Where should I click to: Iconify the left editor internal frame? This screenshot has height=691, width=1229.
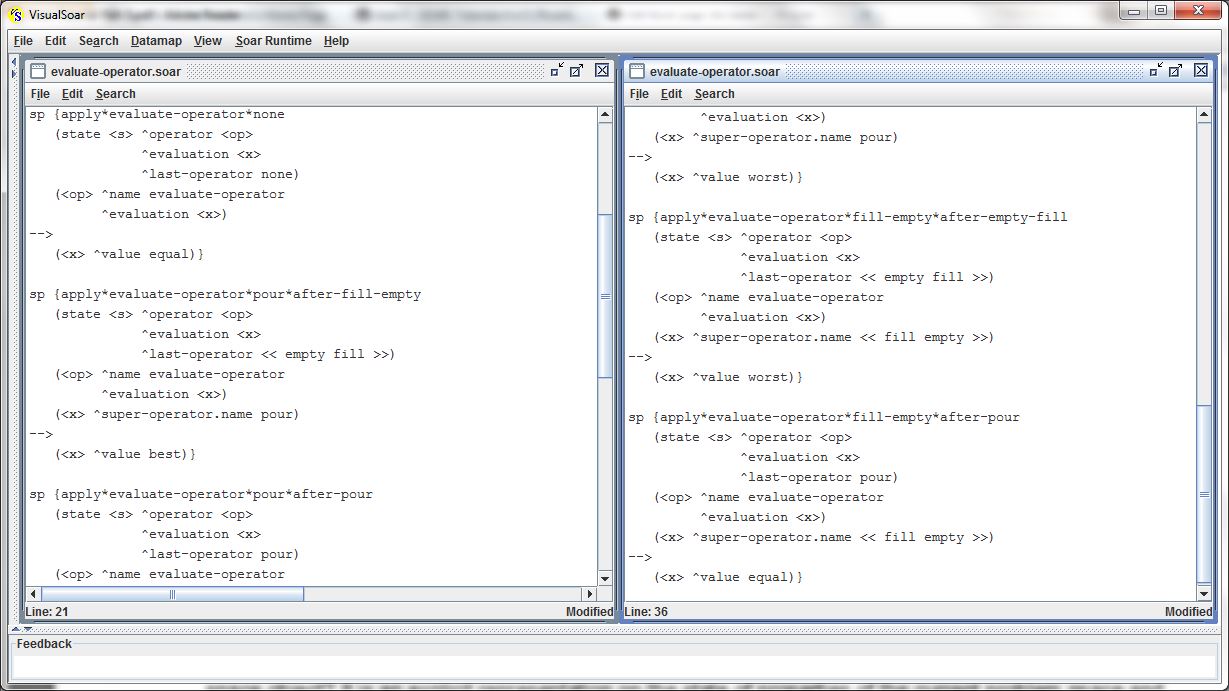tap(556, 70)
